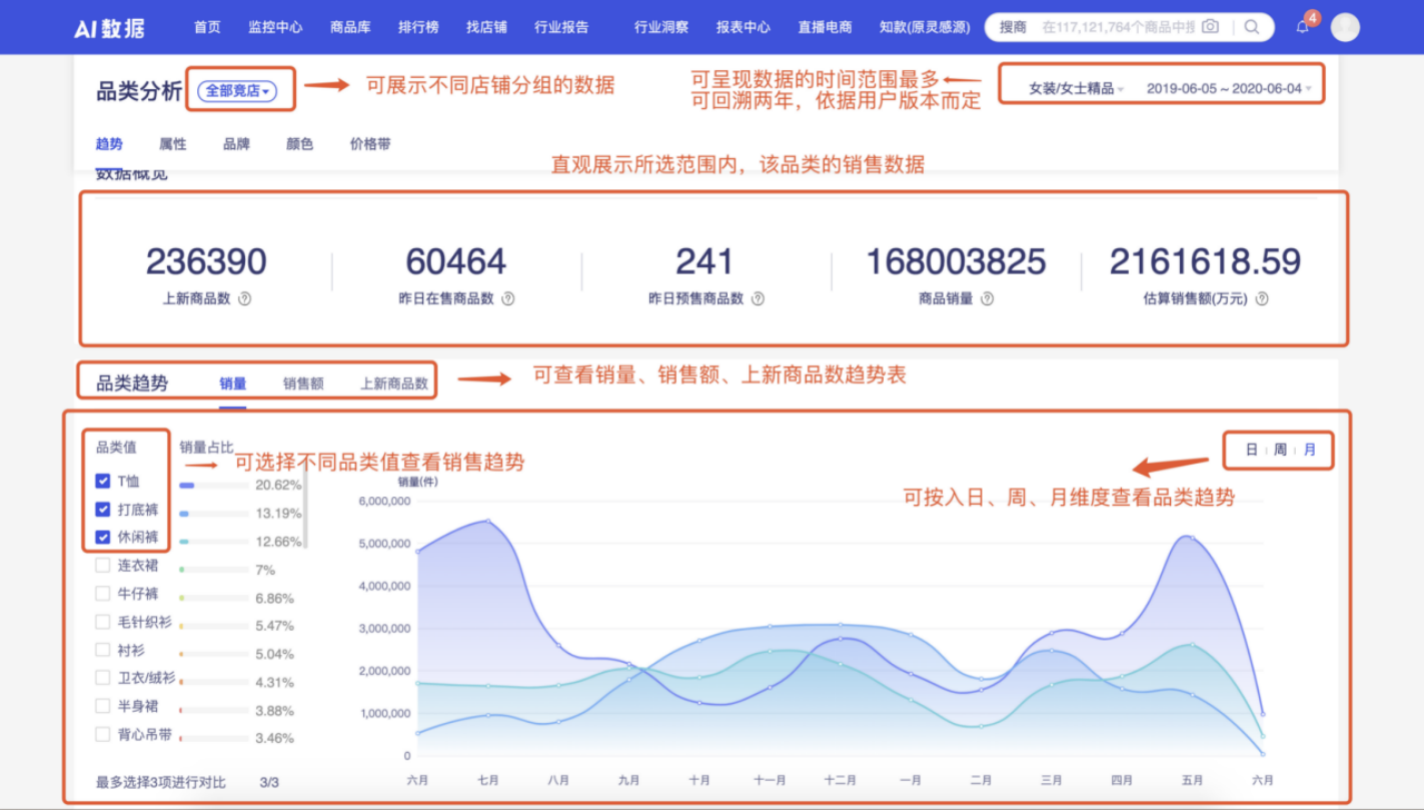Check the 半身裙 checkbox
This screenshot has height=812, width=1426.
click(x=102, y=706)
